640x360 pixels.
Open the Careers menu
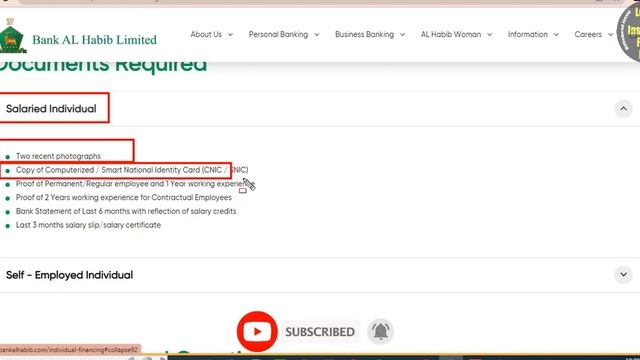tap(593, 35)
